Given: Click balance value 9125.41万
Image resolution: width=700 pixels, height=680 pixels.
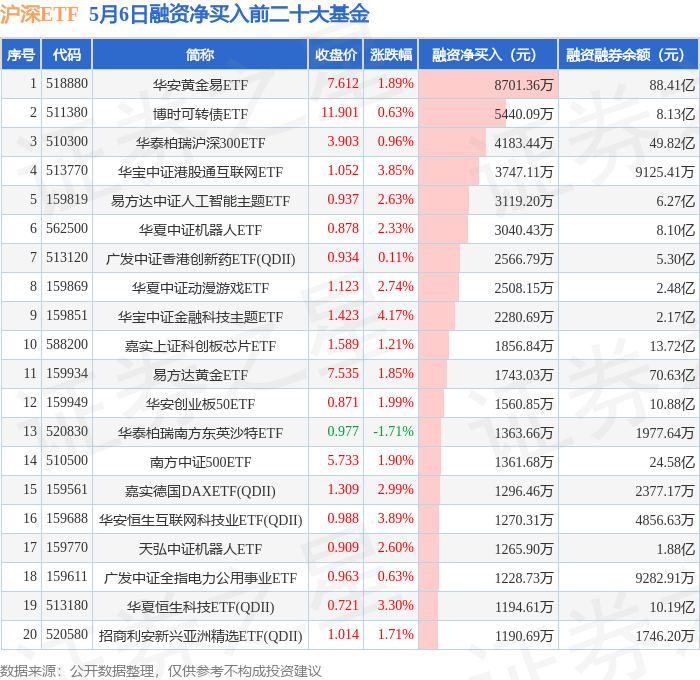Looking at the screenshot, I should tap(665, 172).
